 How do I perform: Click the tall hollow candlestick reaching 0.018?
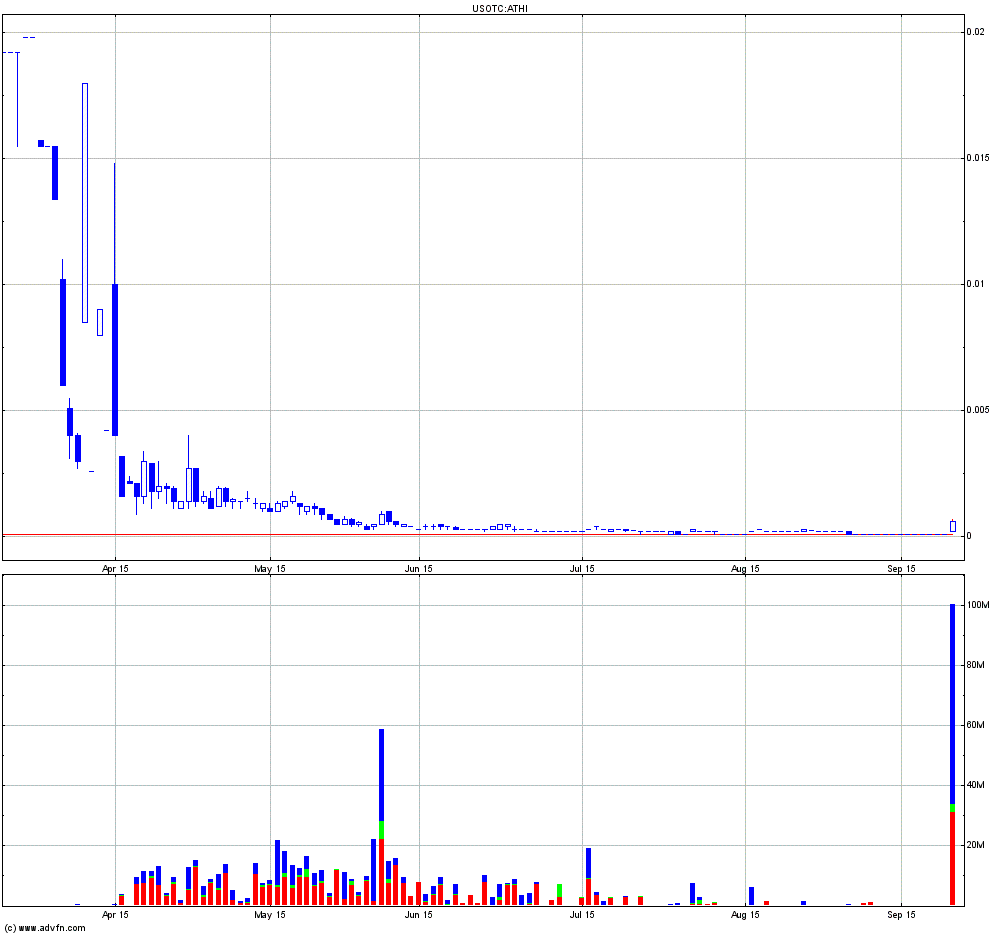coord(85,203)
